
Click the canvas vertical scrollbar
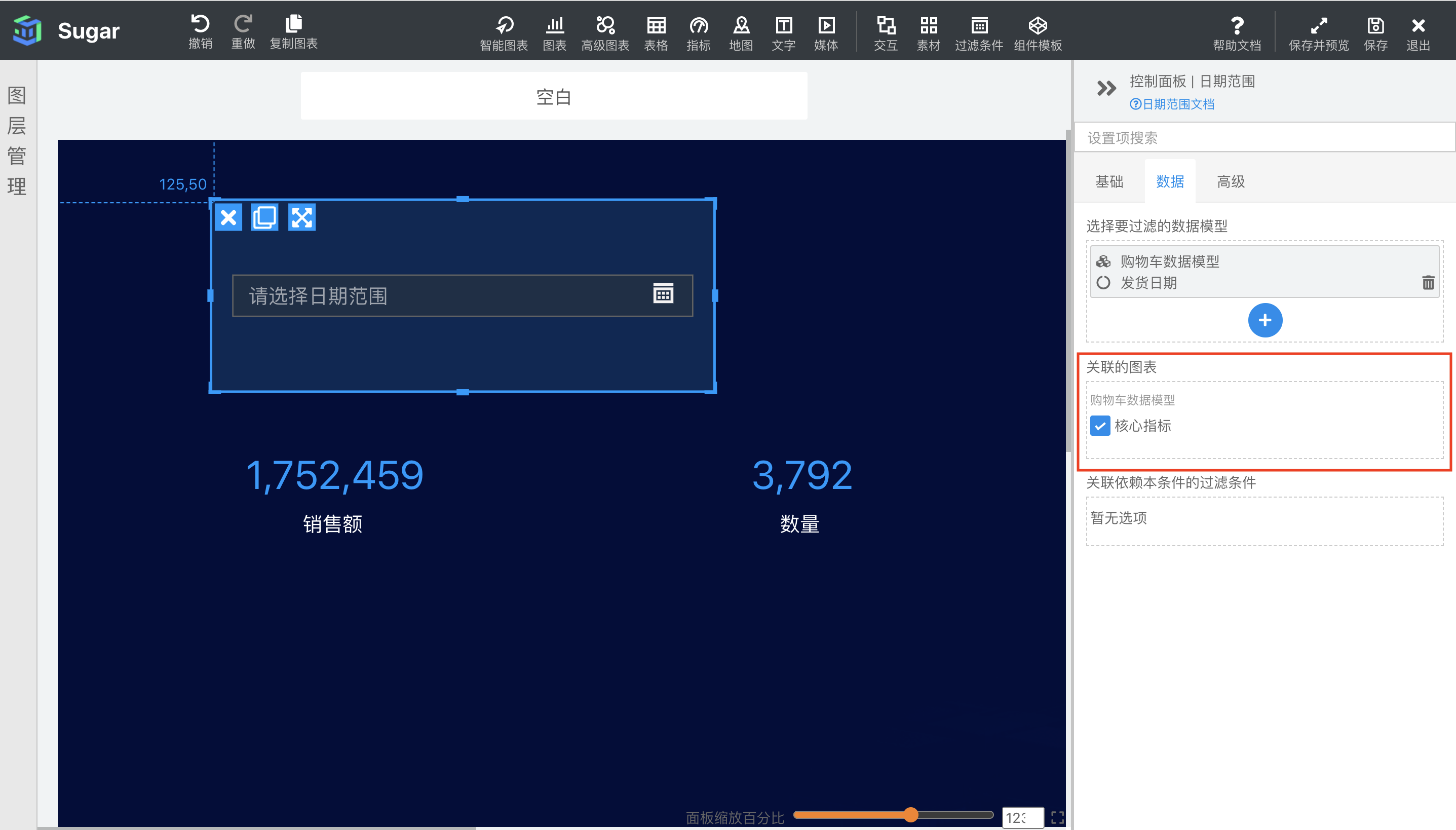[x=1068, y=291]
